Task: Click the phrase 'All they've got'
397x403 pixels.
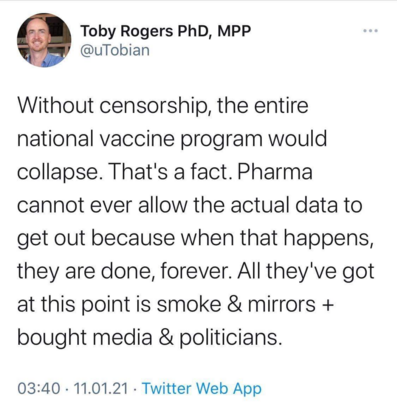Action: tap(306, 271)
